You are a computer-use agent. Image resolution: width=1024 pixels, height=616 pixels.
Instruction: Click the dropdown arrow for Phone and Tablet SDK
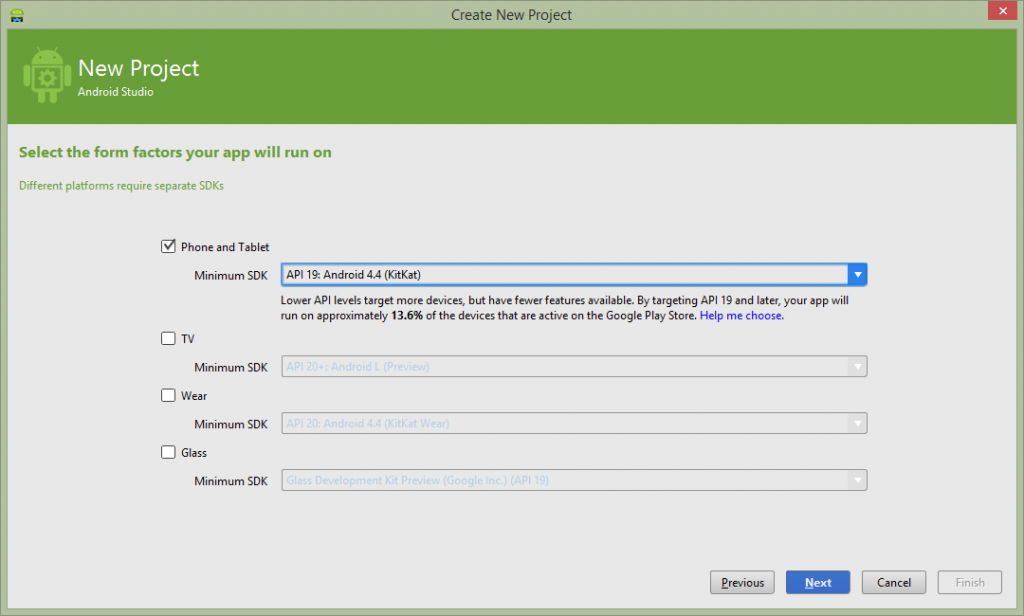point(858,274)
